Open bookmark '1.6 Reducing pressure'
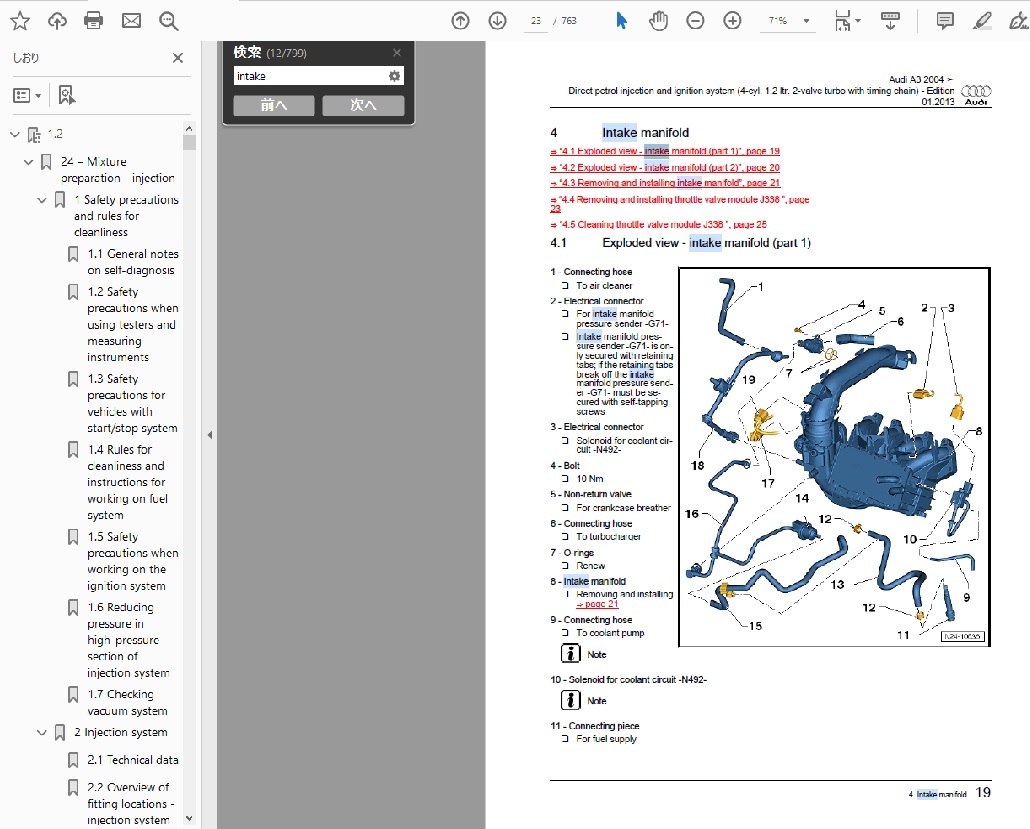The height and width of the screenshot is (829, 1030). [x=128, y=640]
